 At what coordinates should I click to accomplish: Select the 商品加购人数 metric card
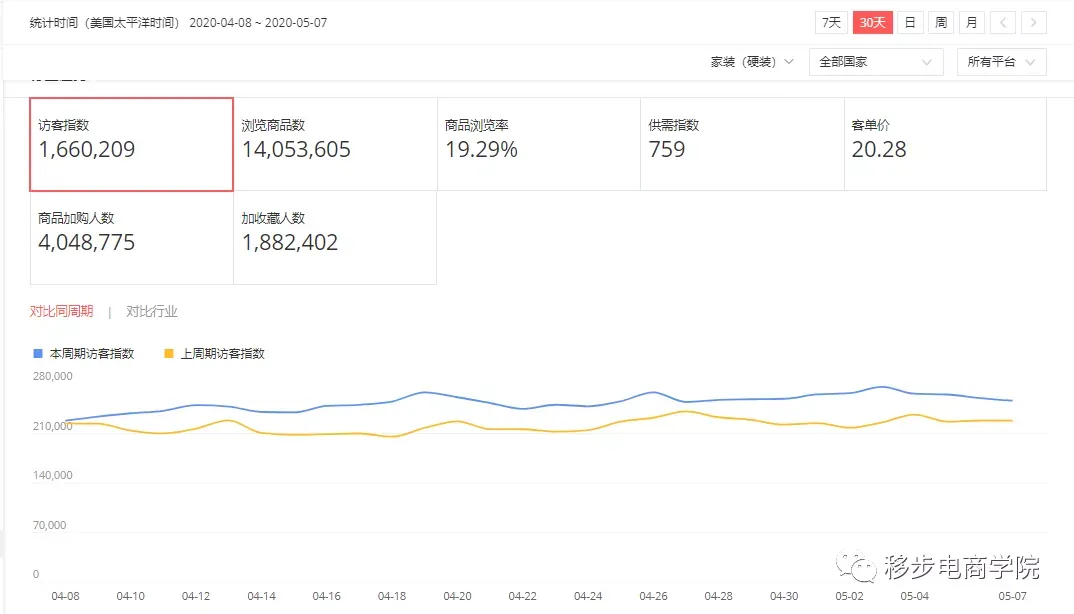(x=132, y=237)
